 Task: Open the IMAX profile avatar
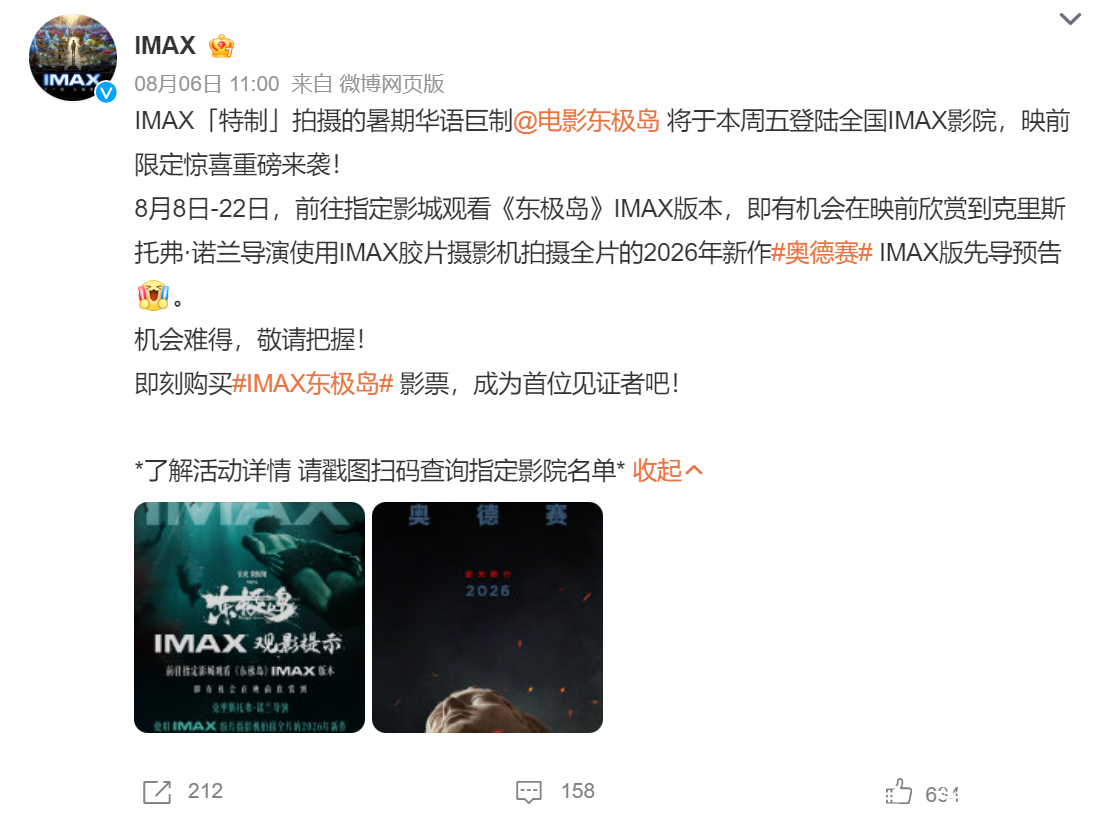click(73, 58)
